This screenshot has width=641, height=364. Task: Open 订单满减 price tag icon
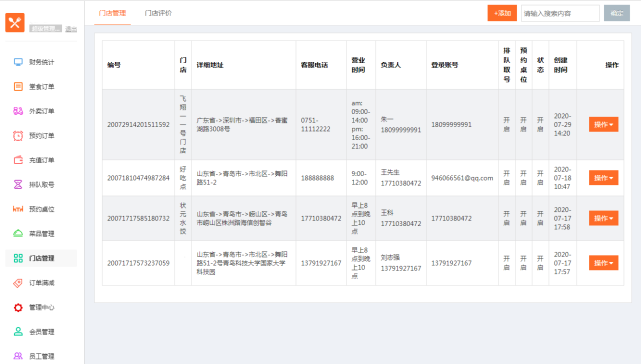(x=18, y=283)
